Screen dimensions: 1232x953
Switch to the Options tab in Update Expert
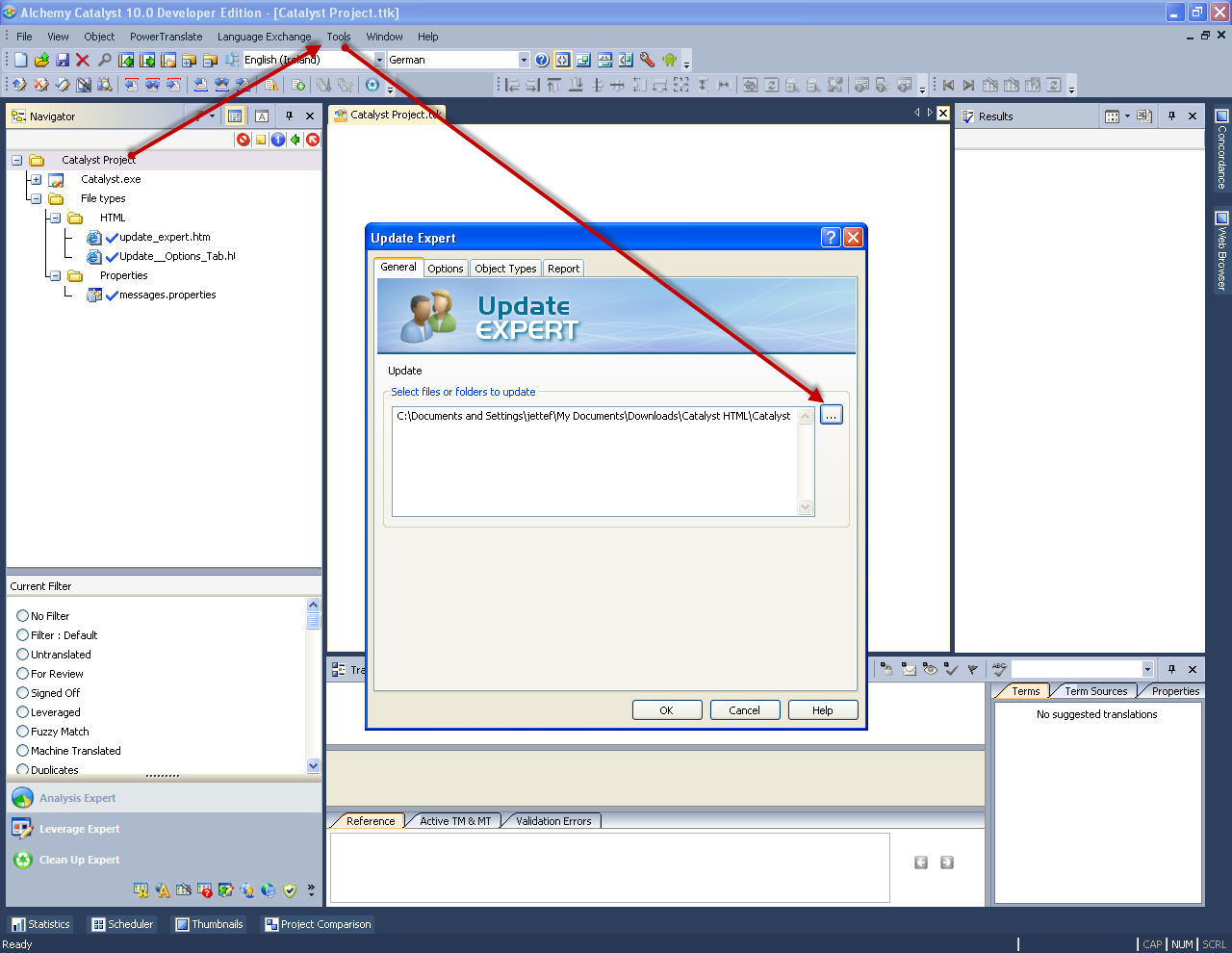pyautogui.click(x=445, y=269)
